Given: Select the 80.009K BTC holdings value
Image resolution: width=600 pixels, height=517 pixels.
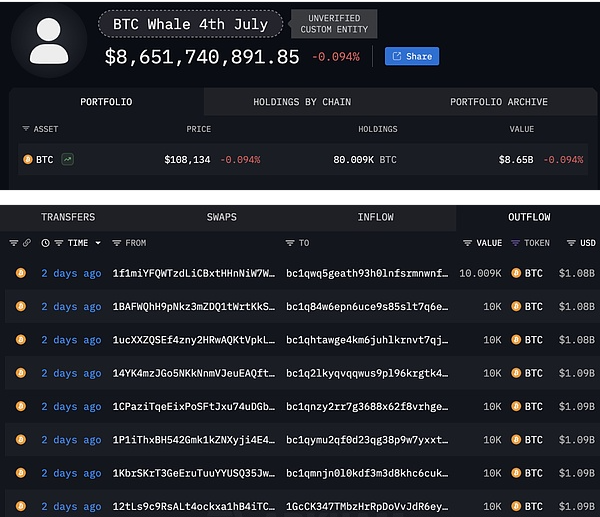Looking at the screenshot, I should coord(365,159).
